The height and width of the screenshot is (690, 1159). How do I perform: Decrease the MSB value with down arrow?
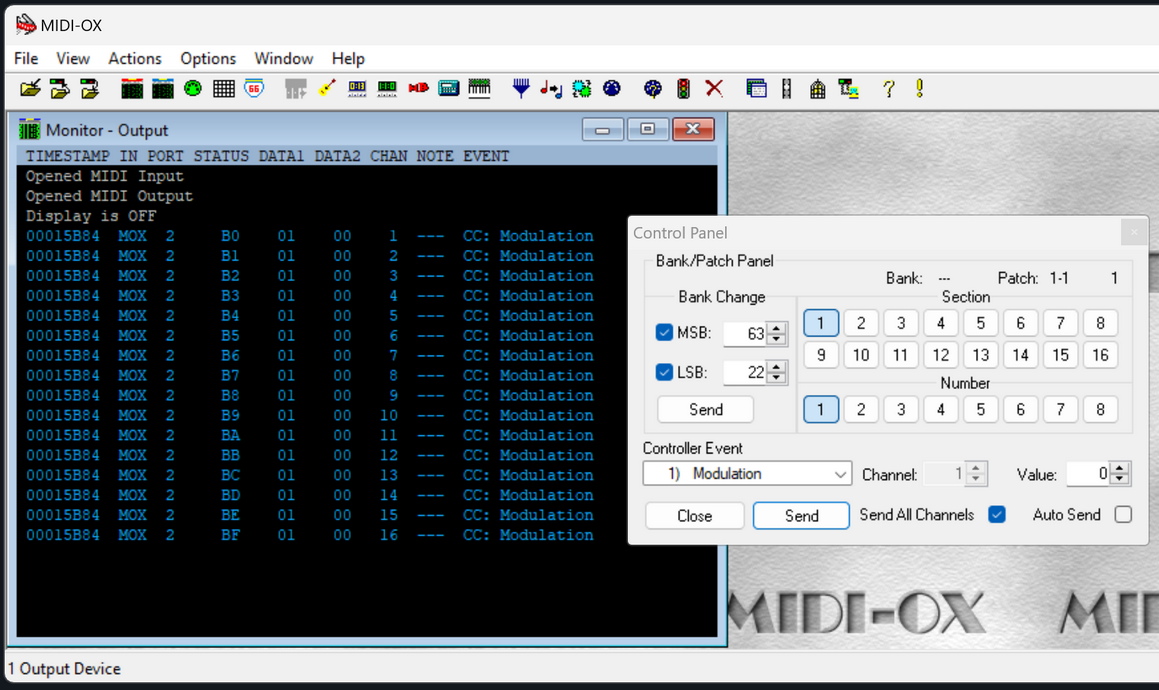pos(776,339)
